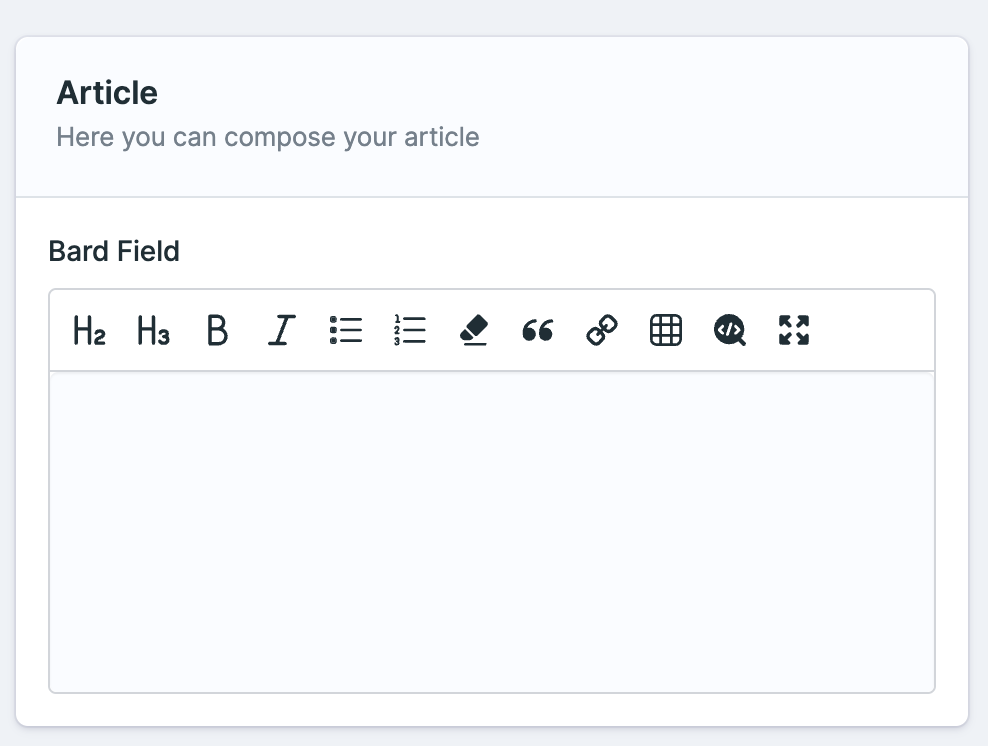Toggle bold text formatting
988x746 pixels.
pos(217,330)
